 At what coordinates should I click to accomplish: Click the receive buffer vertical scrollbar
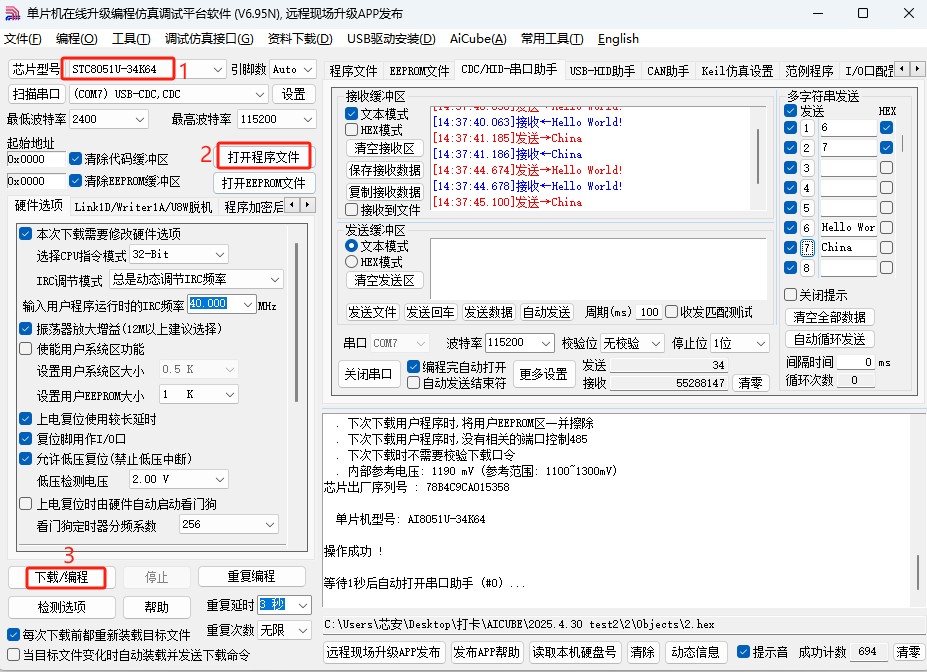tap(758, 157)
